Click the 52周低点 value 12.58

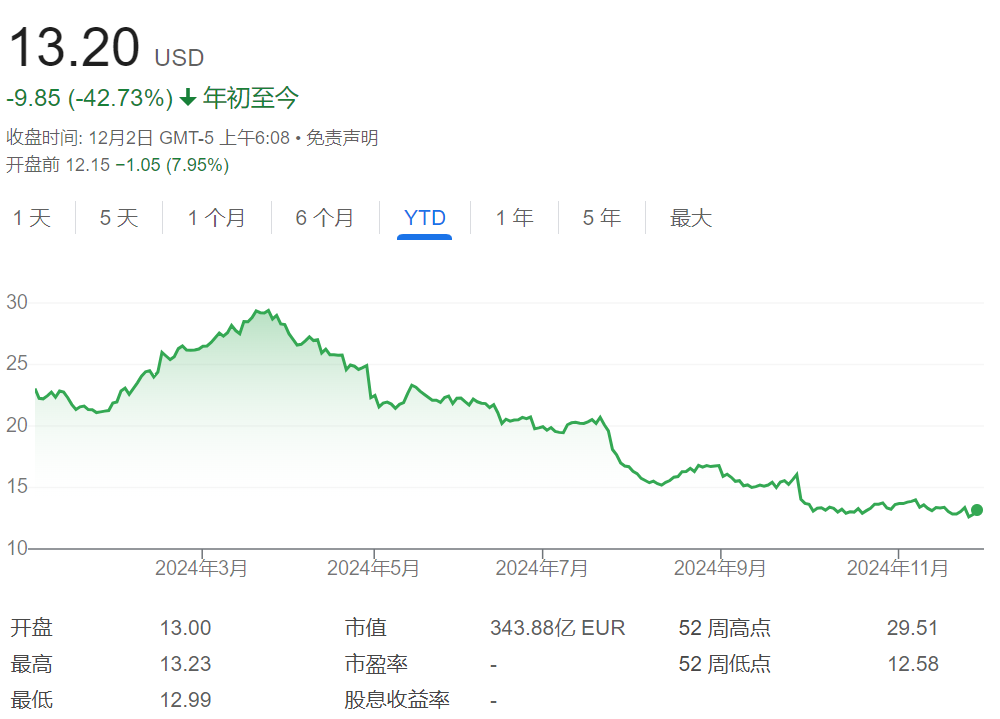coord(915,663)
